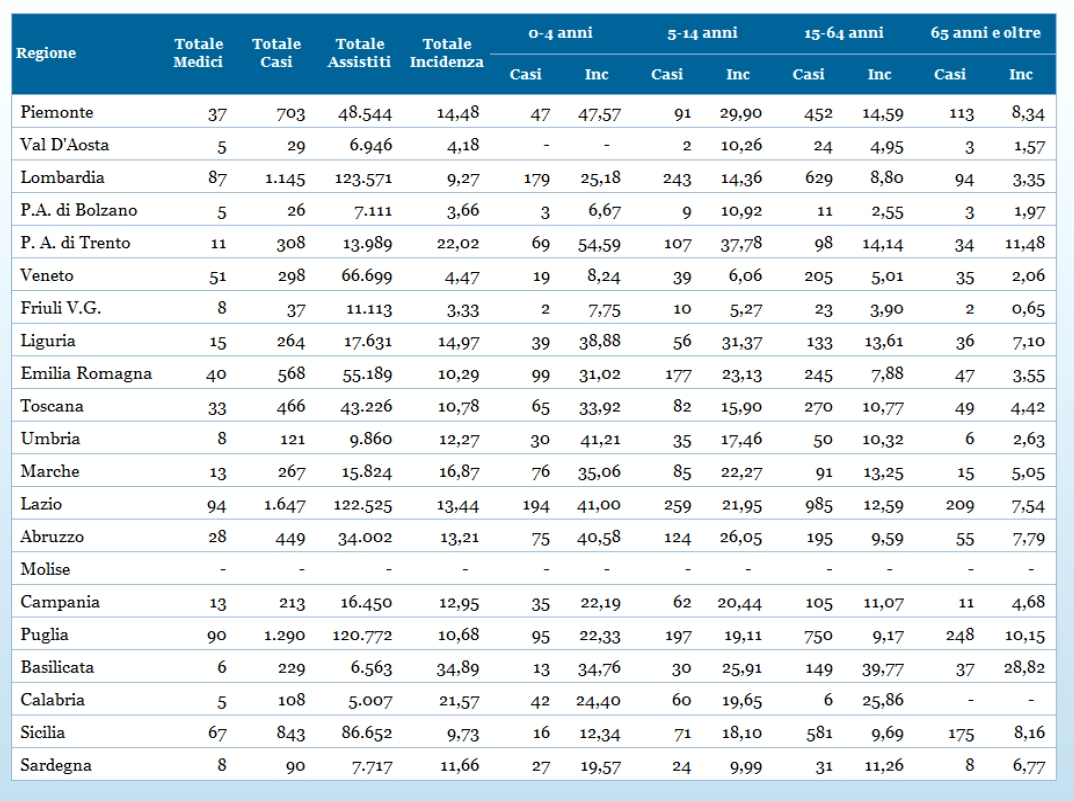Click the Molise row label

[45, 569]
